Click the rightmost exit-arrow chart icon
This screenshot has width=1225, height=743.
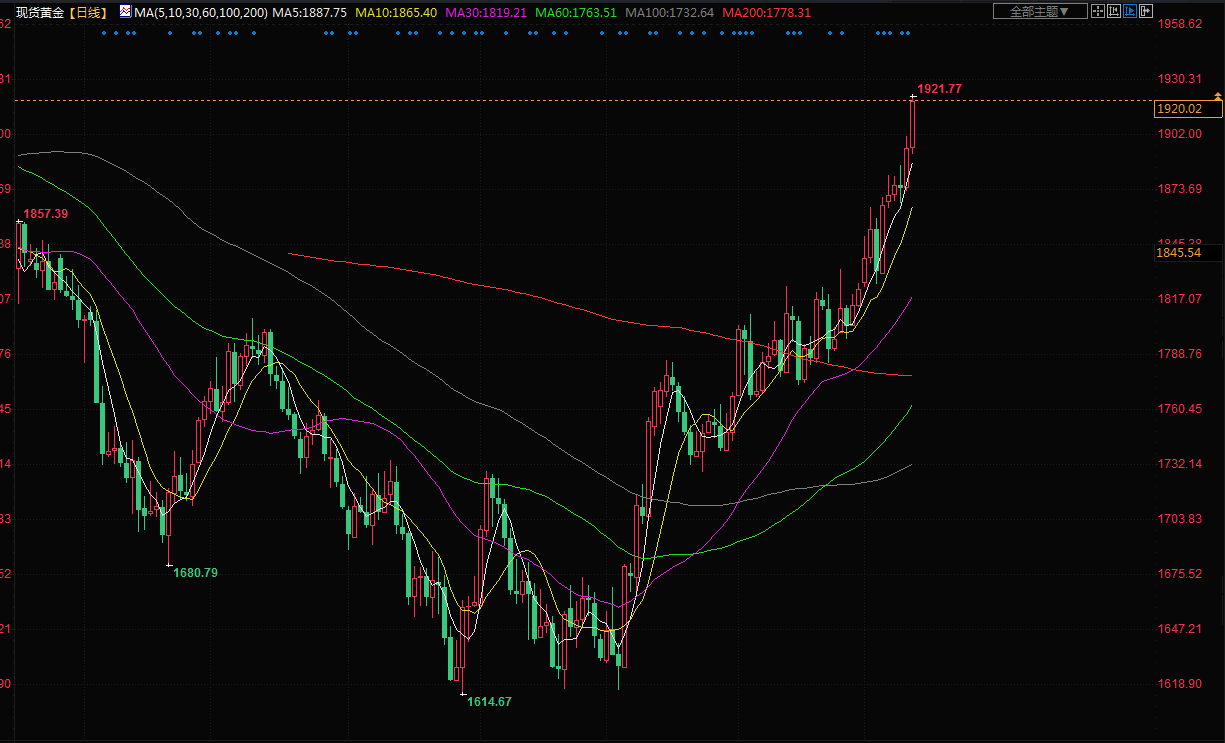(1146, 11)
